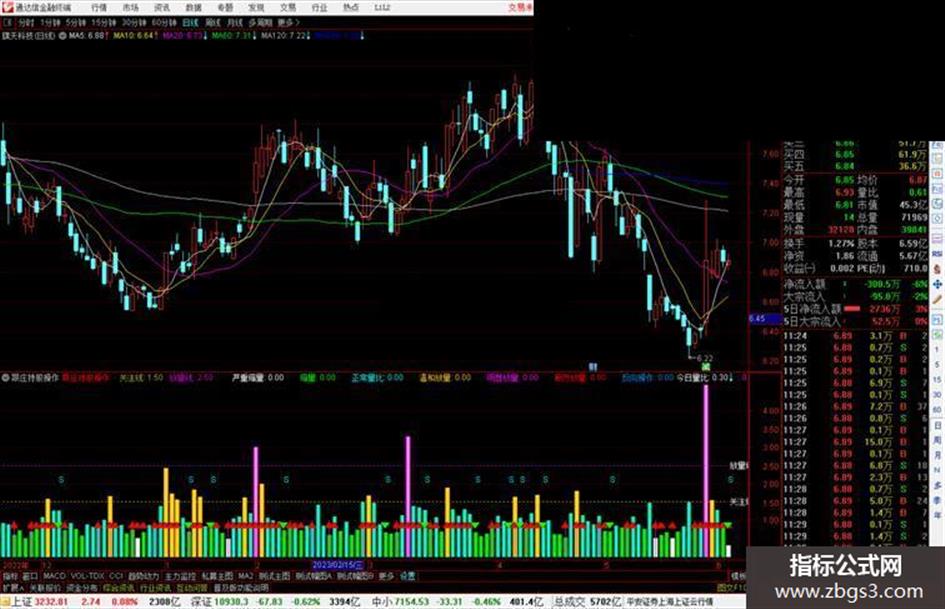Click the 周 weekly shortcut in right sidebar
This screenshot has width=945, height=609.
click(x=938, y=441)
